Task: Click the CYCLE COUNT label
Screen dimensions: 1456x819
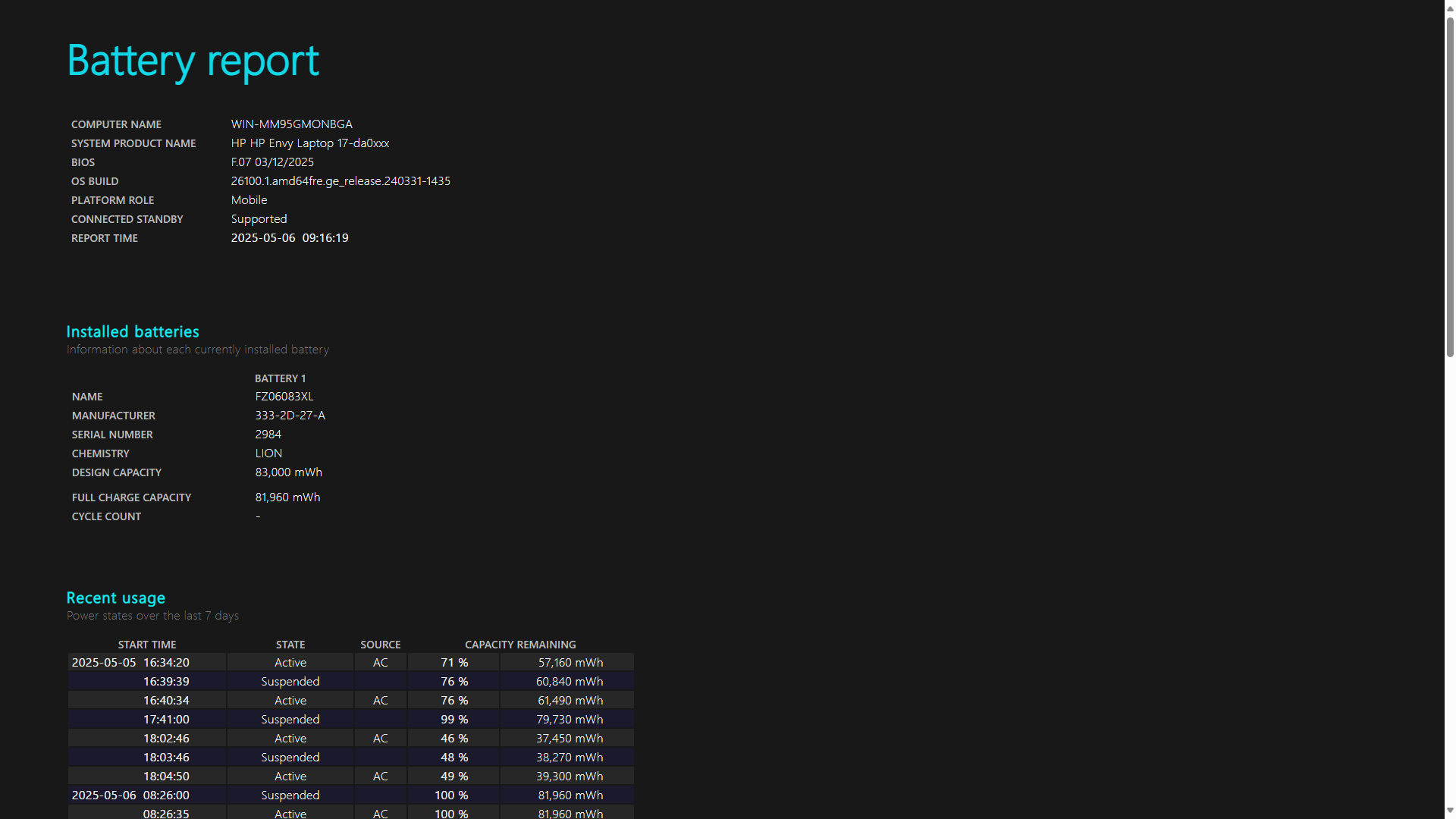Action: (106, 516)
